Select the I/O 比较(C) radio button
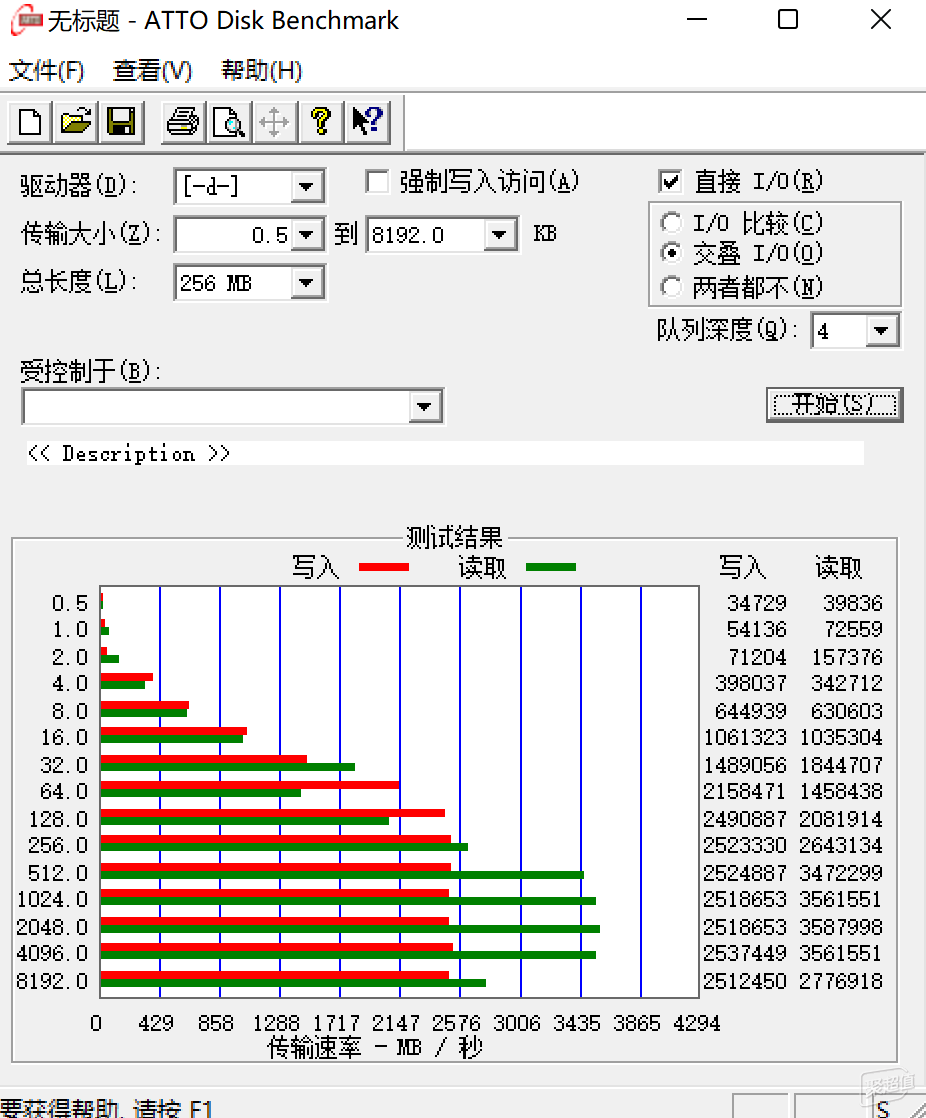This screenshot has width=926, height=1118. [x=671, y=223]
